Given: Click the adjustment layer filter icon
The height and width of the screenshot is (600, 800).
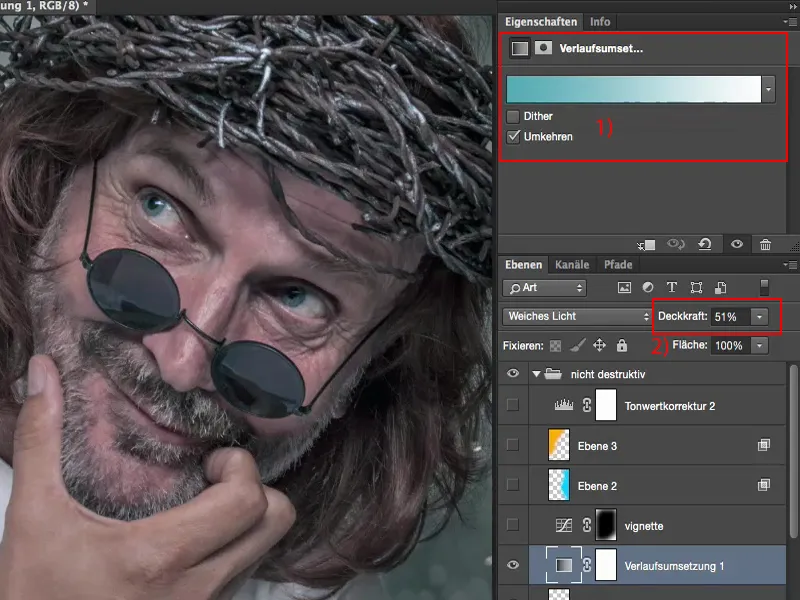Looking at the screenshot, I should [x=648, y=288].
